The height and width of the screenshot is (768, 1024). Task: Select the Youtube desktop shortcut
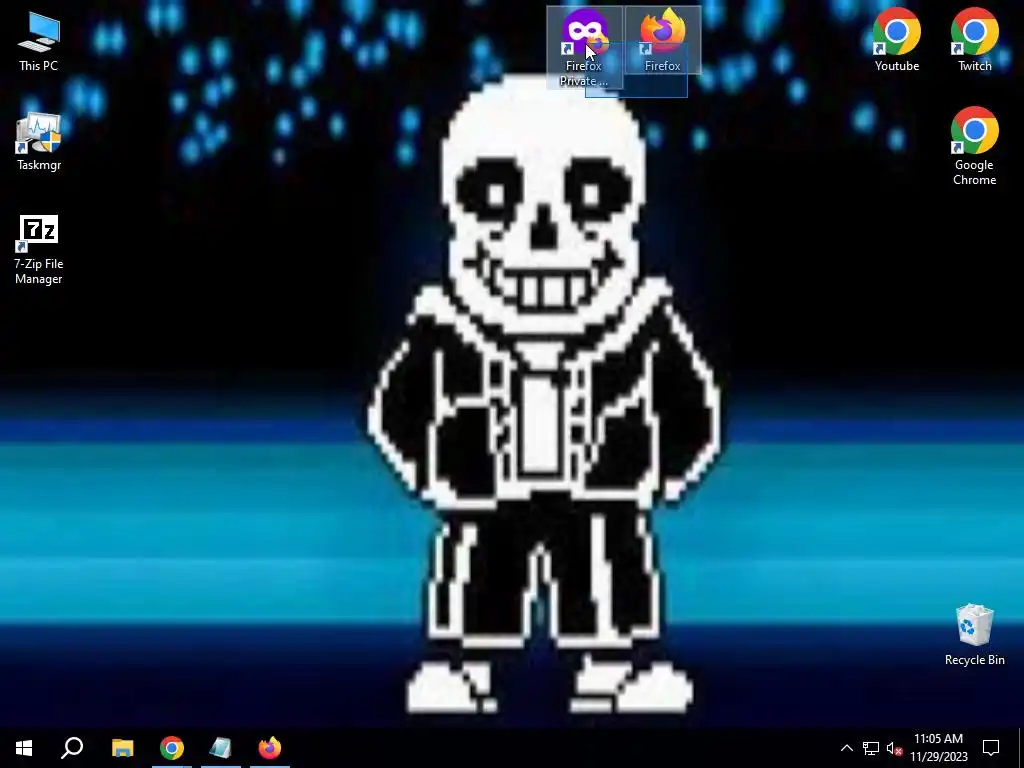click(897, 40)
